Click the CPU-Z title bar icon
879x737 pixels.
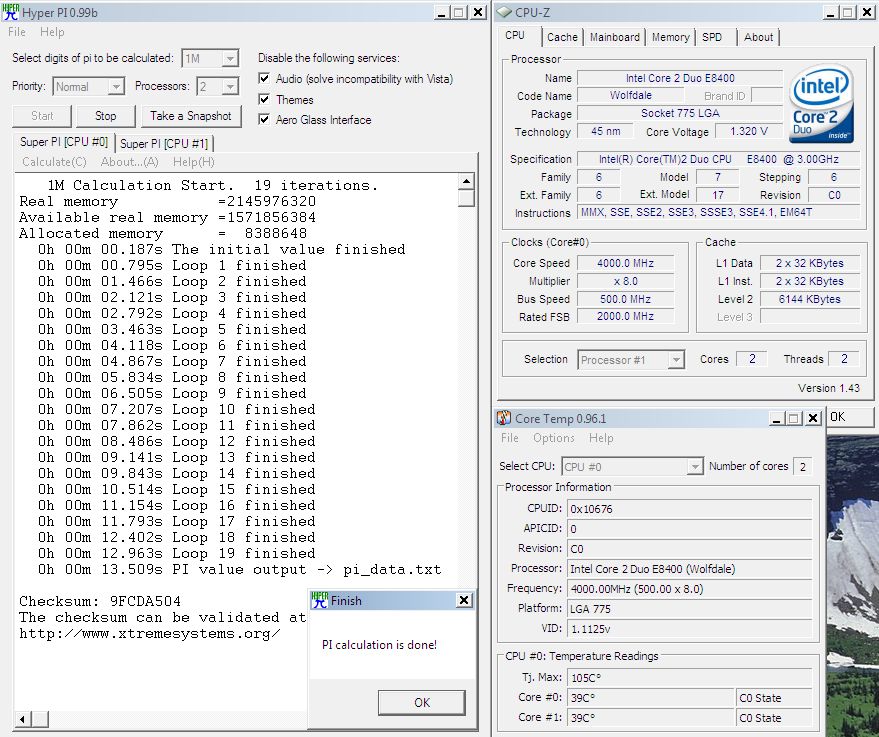coord(505,12)
